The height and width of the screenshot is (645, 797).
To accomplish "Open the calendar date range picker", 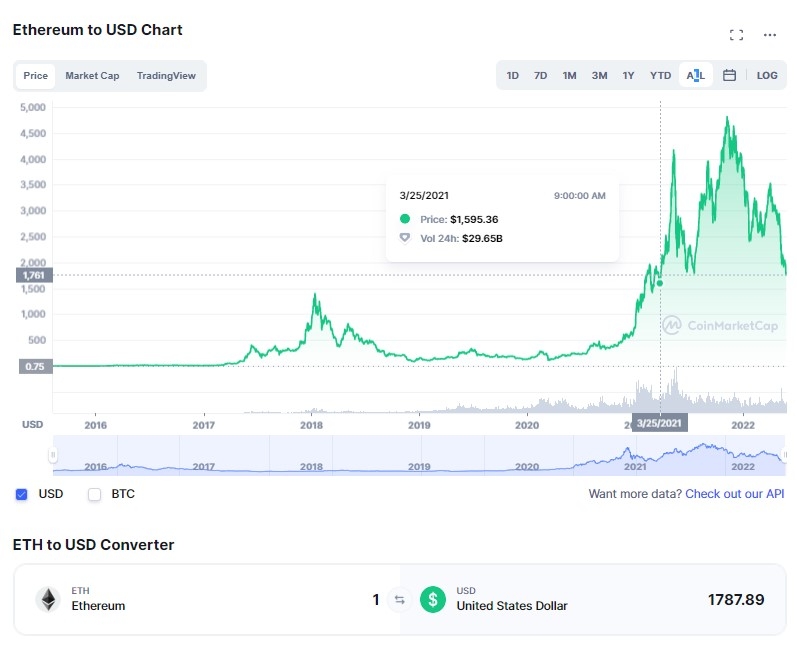I will click(x=729, y=75).
